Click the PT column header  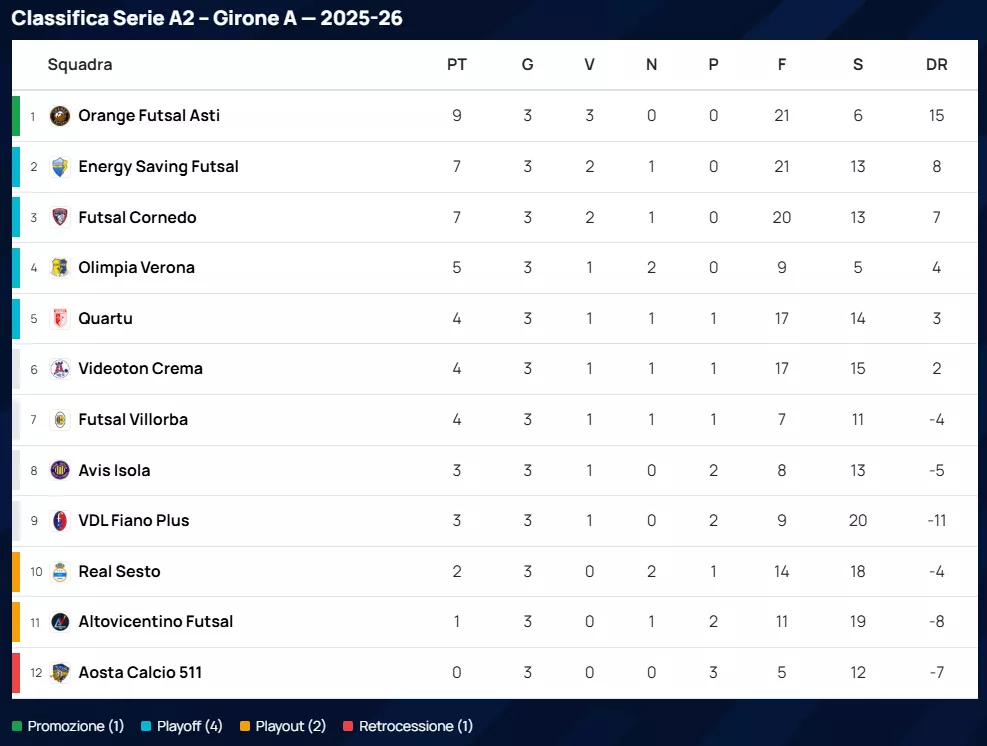457,65
